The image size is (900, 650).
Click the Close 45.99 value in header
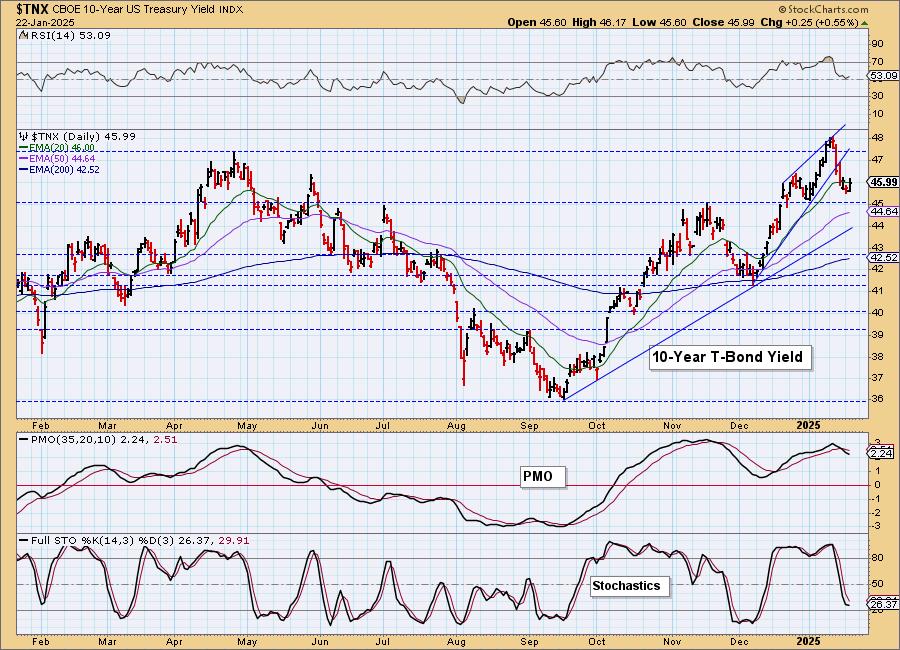coord(723,22)
